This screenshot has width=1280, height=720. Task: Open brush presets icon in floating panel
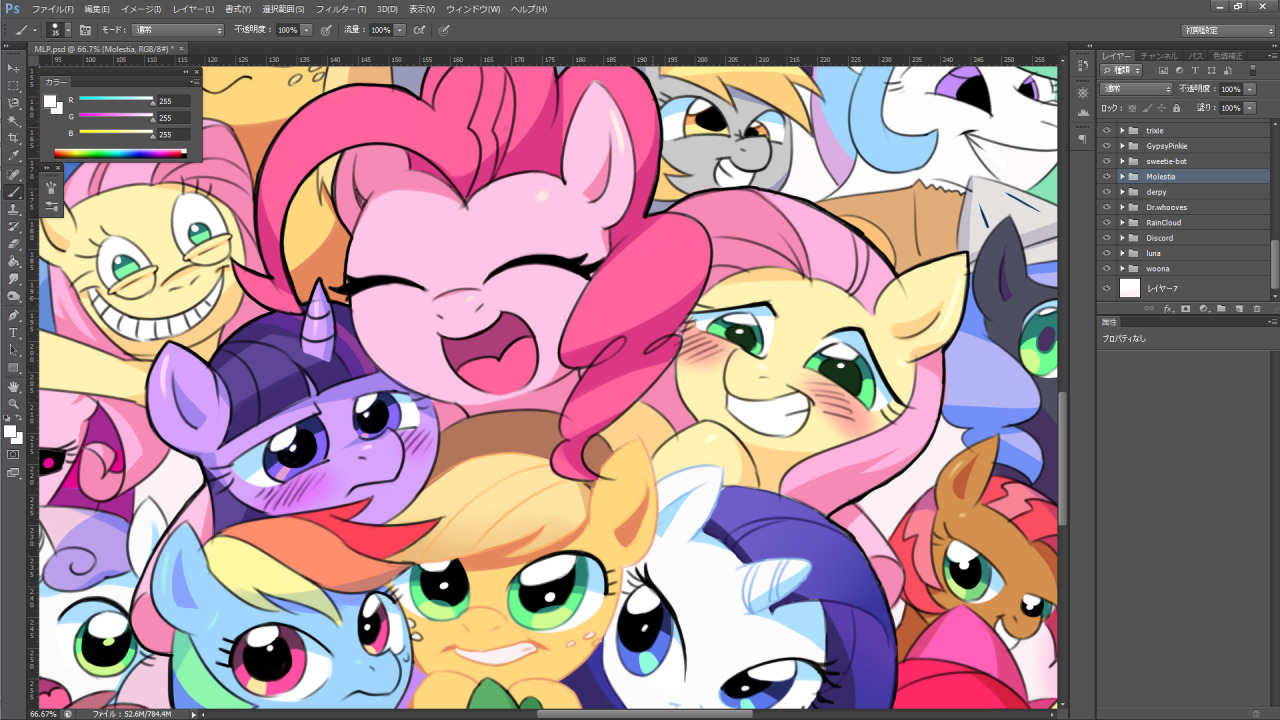point(51,205)
